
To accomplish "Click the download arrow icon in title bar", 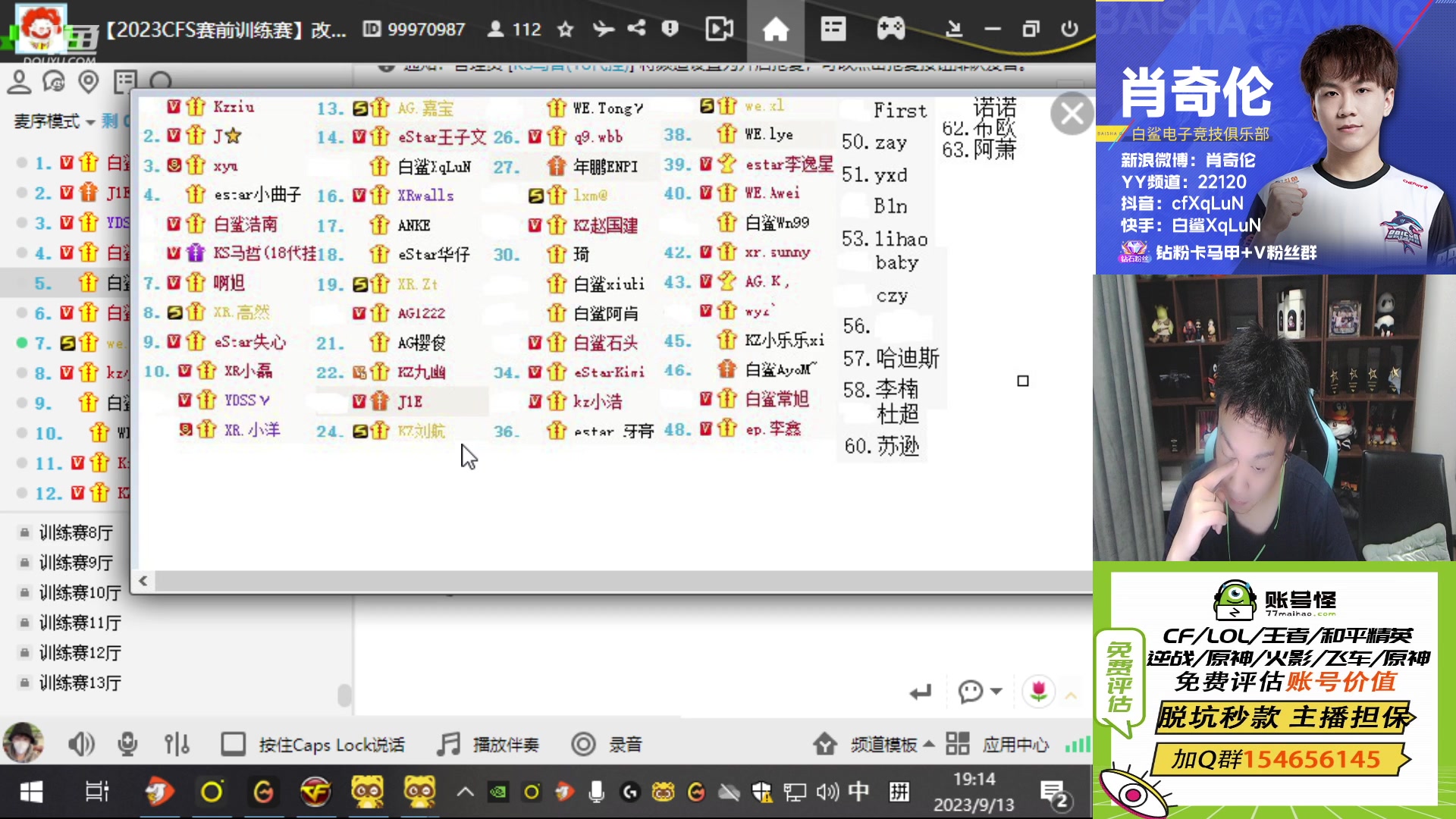I will tap(954, 30).
